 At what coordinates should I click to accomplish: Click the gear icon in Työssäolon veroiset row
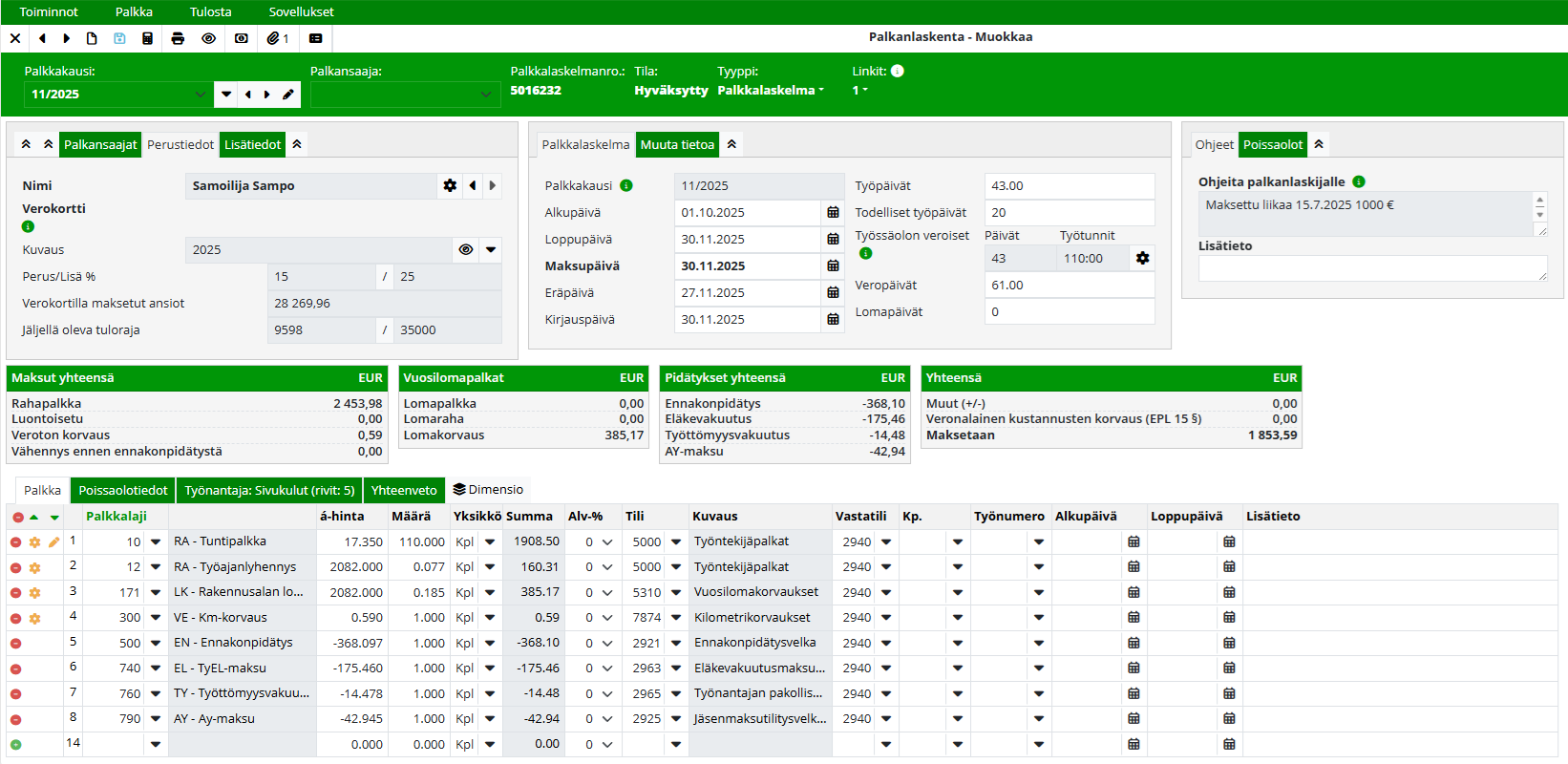(x=1142, y=259)
